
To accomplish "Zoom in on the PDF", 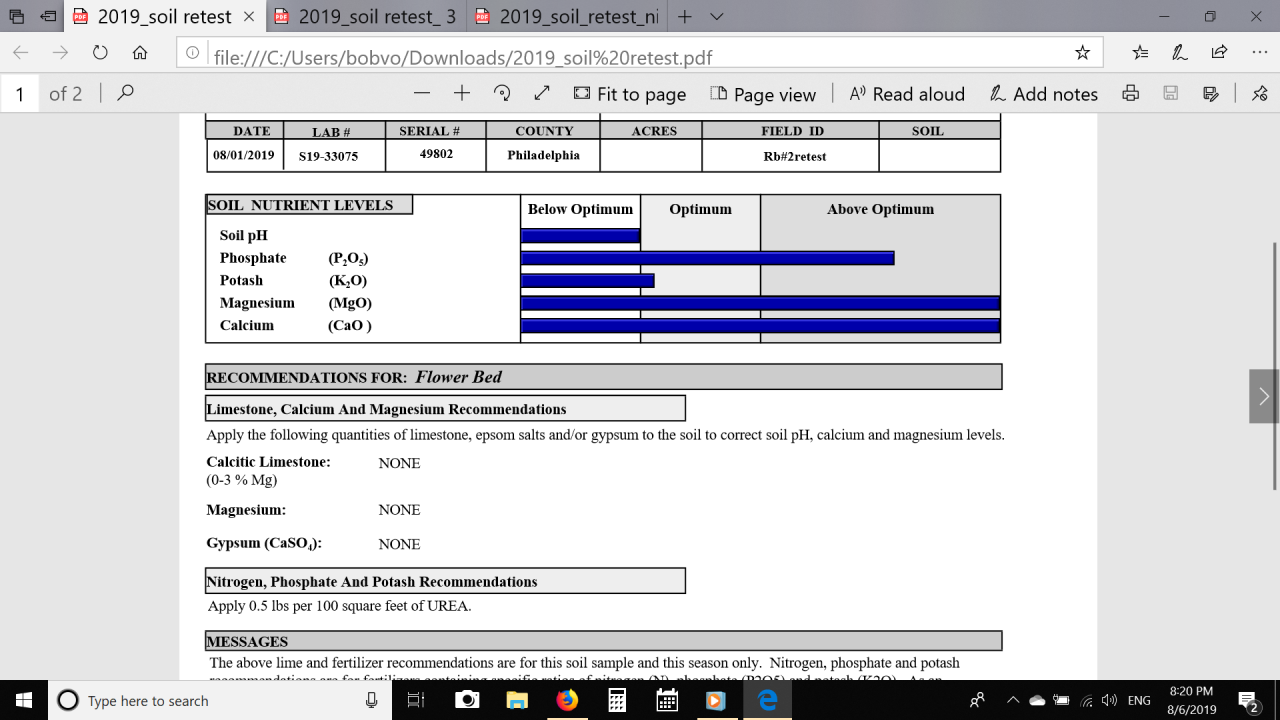I will coord(462,93).
